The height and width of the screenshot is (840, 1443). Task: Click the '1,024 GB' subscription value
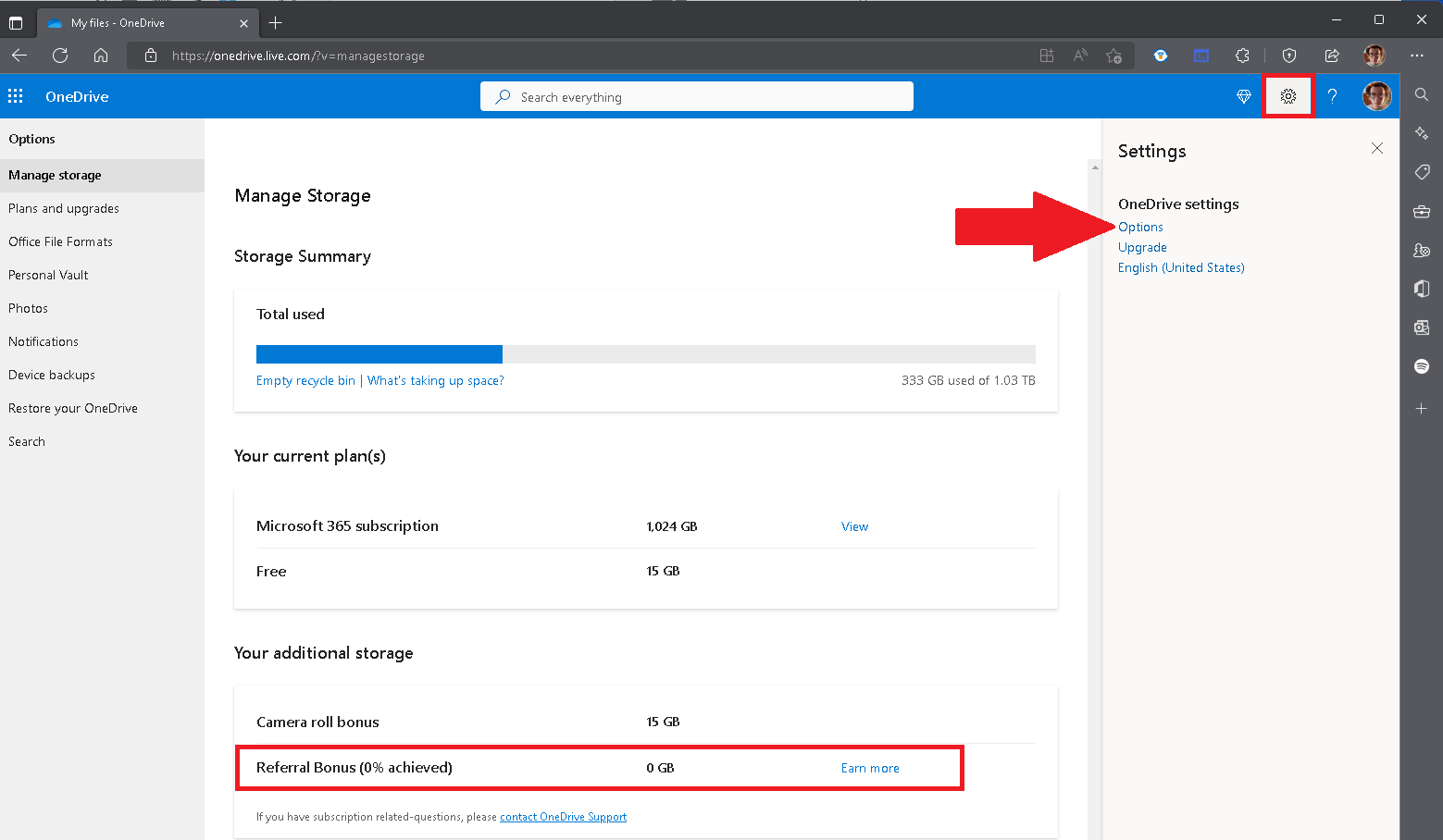(672, 526)
